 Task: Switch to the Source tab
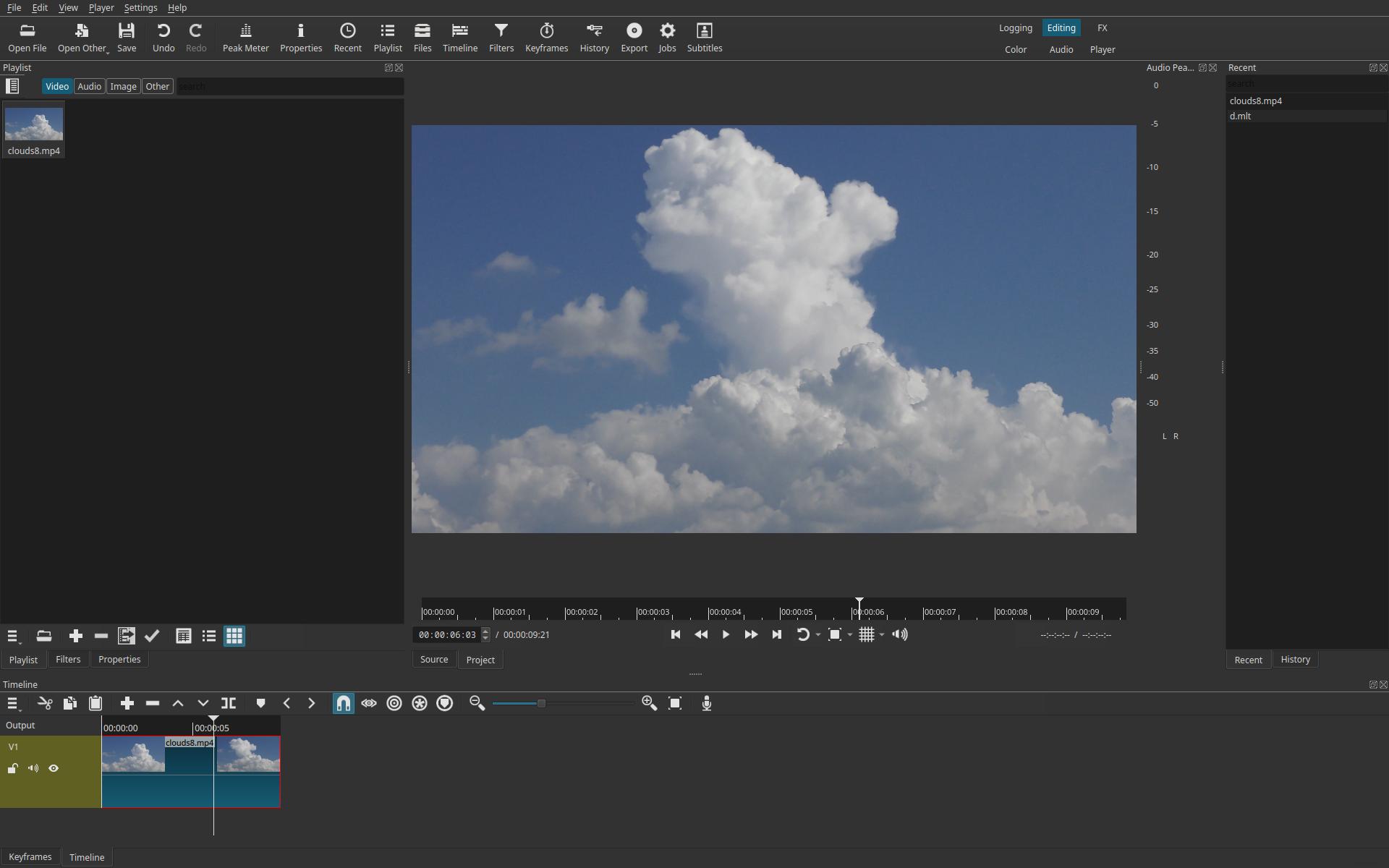tap(434, 660)
